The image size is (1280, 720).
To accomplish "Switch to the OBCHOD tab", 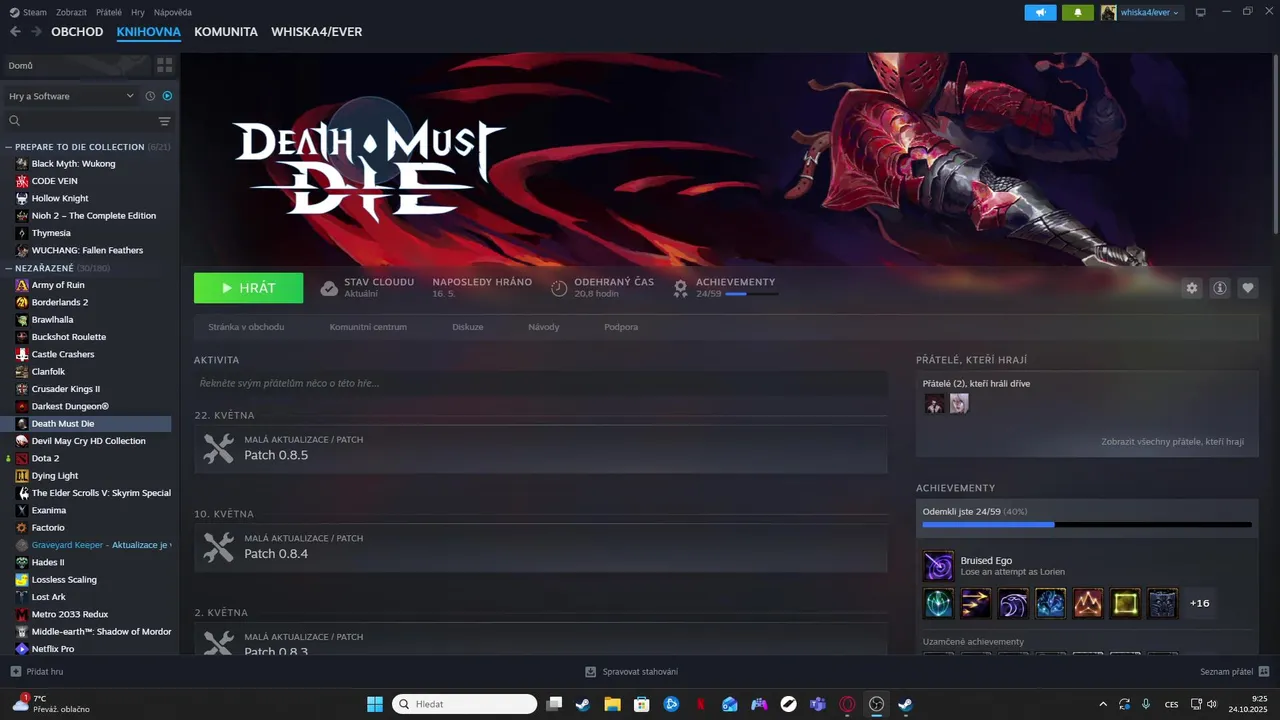I will (77, 32).
